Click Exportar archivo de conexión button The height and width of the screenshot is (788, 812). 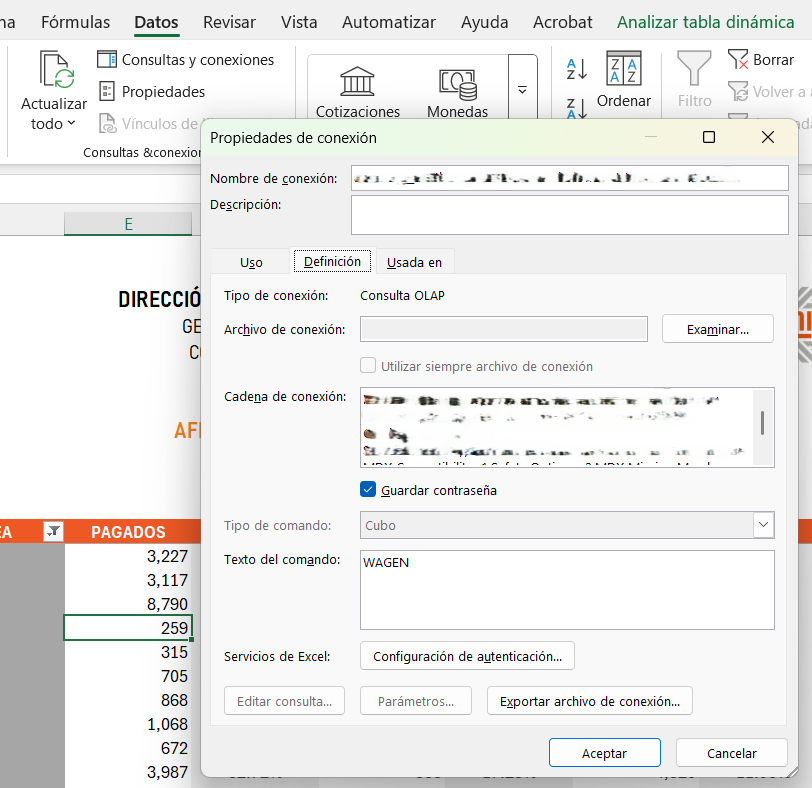pyautogui.click(x=589, y=701)
